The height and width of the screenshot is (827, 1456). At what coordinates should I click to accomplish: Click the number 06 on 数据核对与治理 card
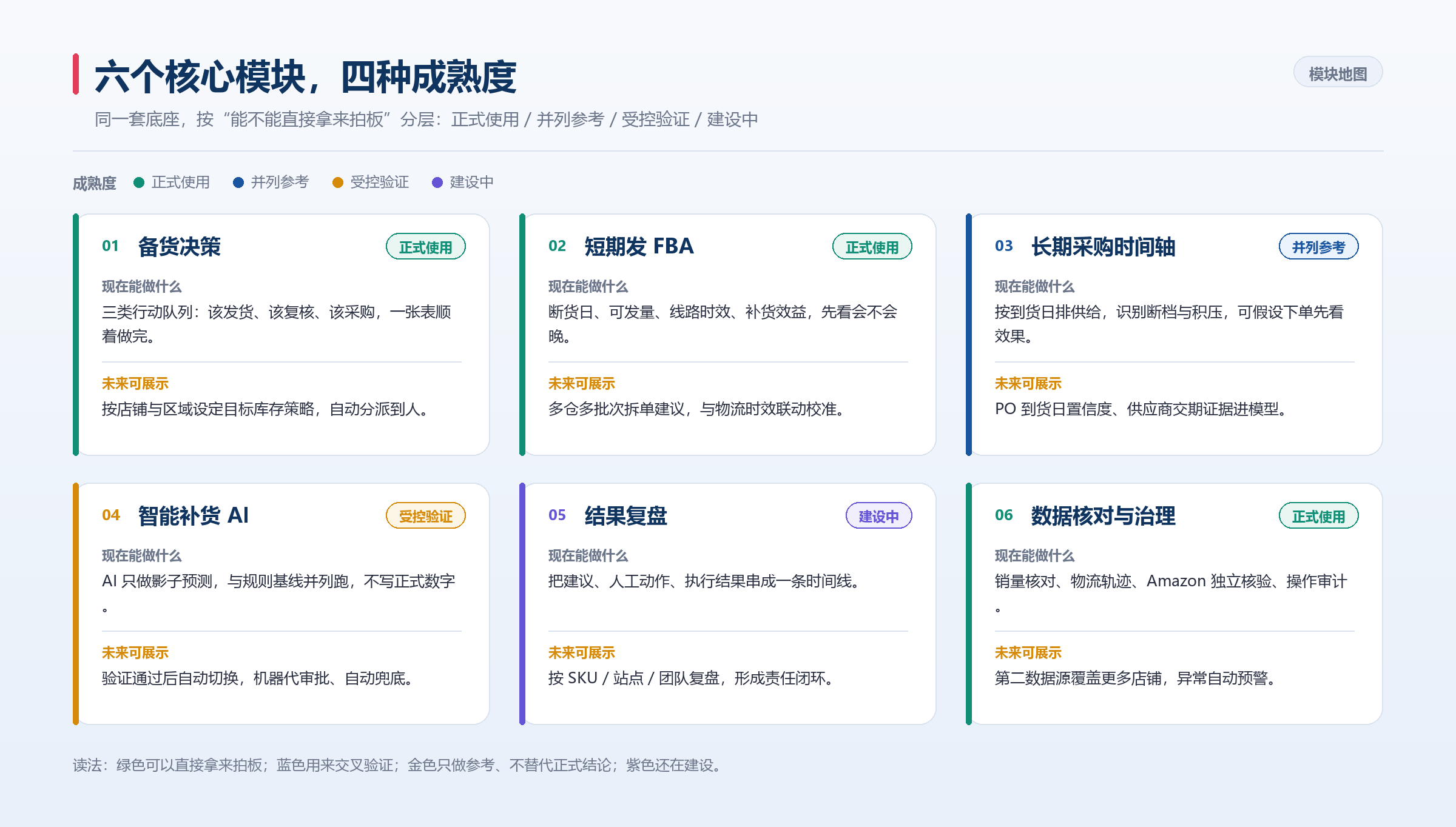pyautogui.click(x=1004, y=515)
